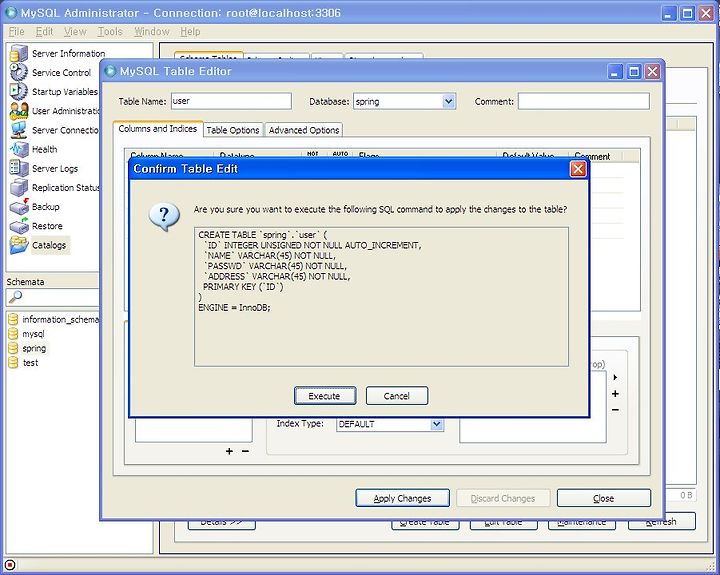720x575 pixels.
Task: Open the Backup icon
Action: click(x=19, y=207)
